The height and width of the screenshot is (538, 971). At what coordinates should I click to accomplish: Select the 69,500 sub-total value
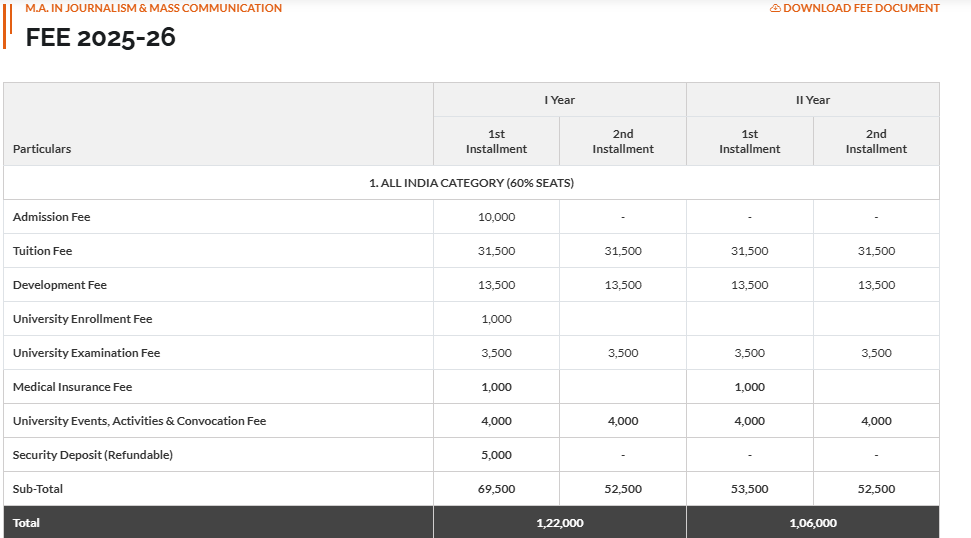tap(496, 489)
